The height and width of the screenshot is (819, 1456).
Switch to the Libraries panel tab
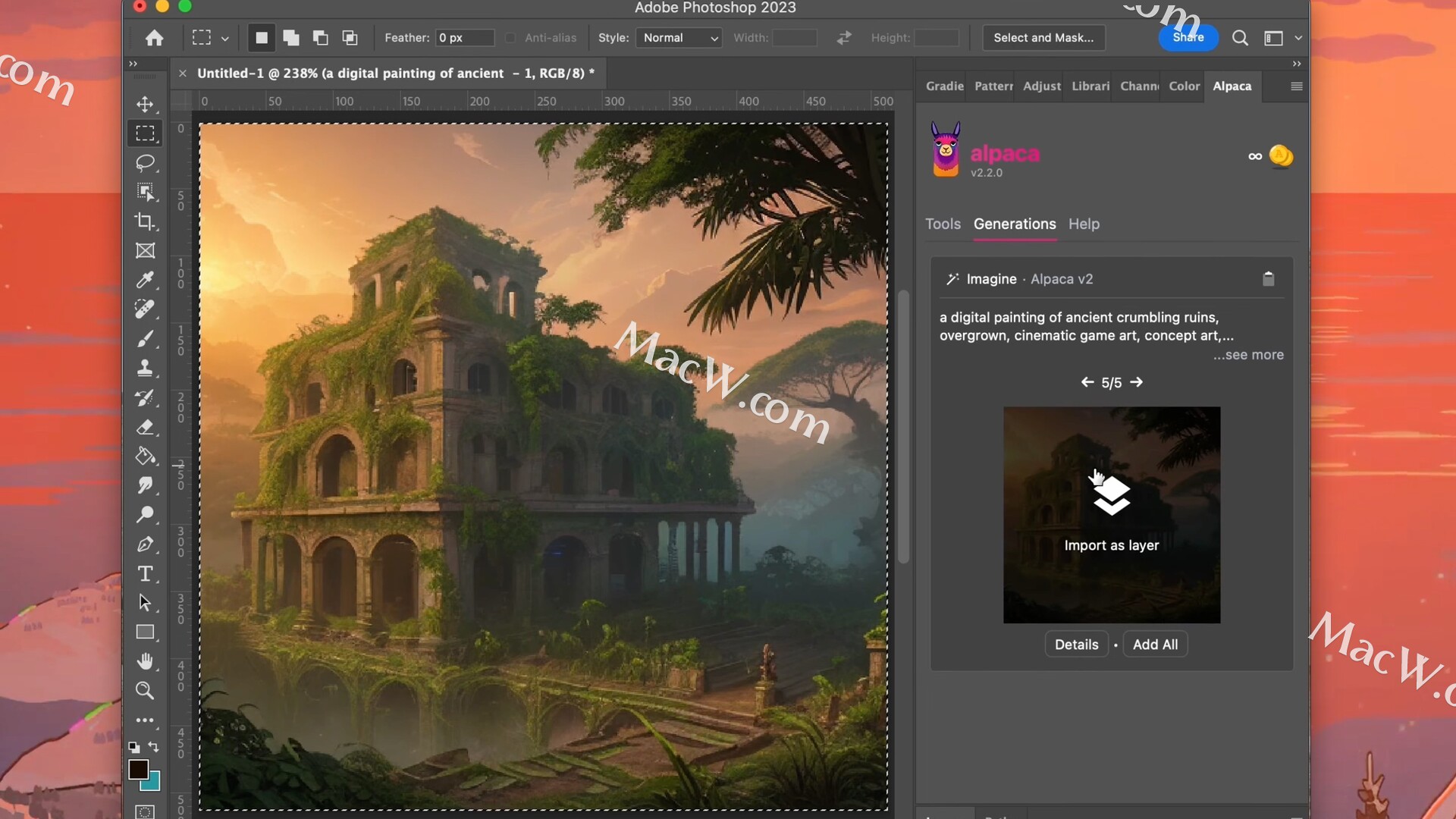click(x=1090, y=86)
